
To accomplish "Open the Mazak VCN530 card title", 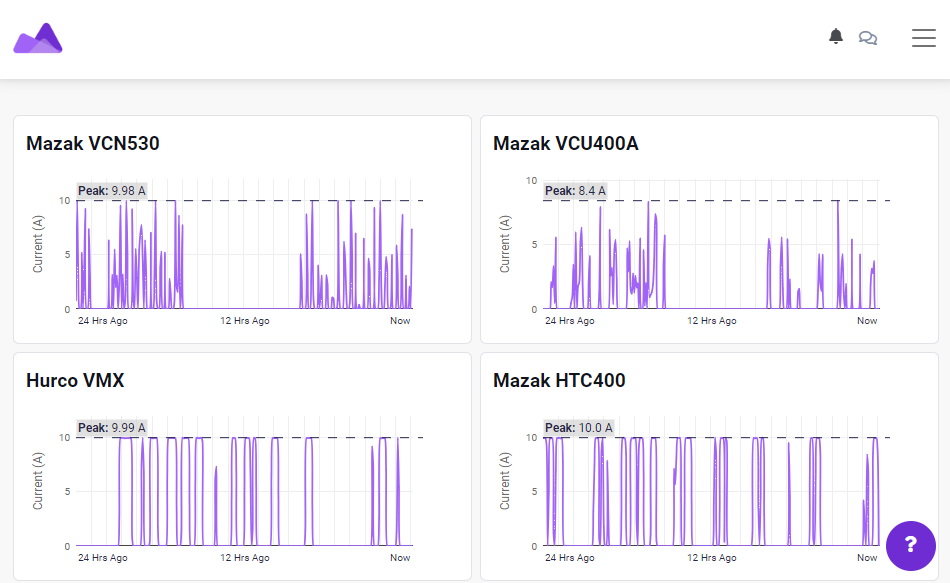I will click(93, 144).
